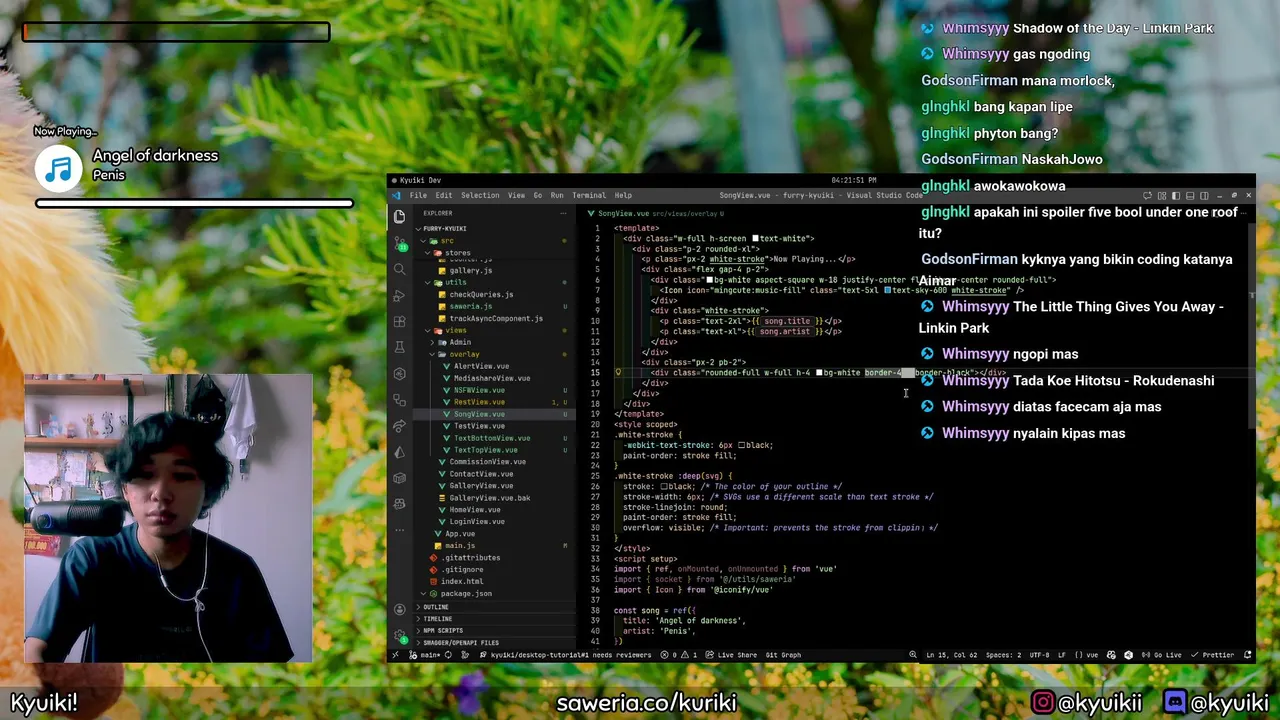1280x720 pixels.
Task: Click UTF-8 encoding in status bar
Action: tap(1039, 655)
